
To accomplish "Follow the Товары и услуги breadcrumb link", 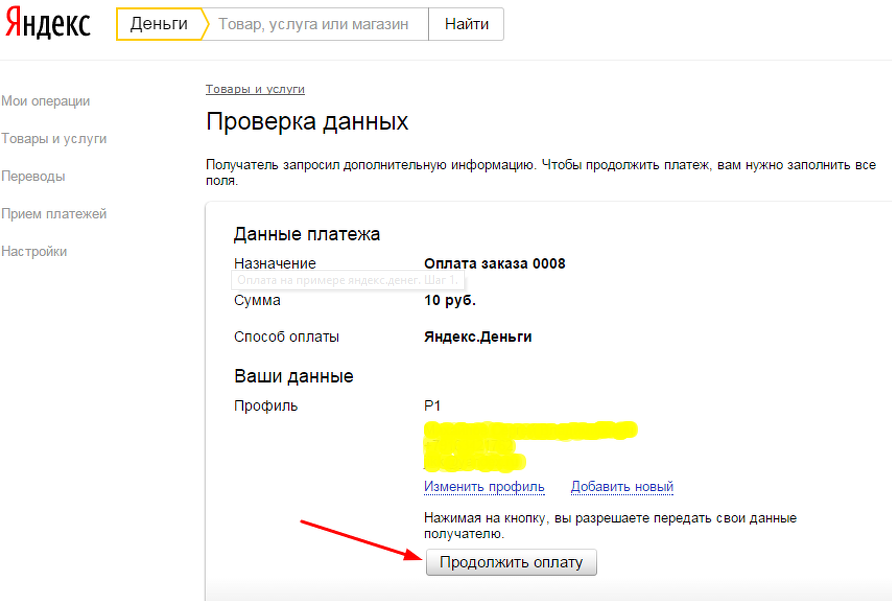I will click(255, 89).
